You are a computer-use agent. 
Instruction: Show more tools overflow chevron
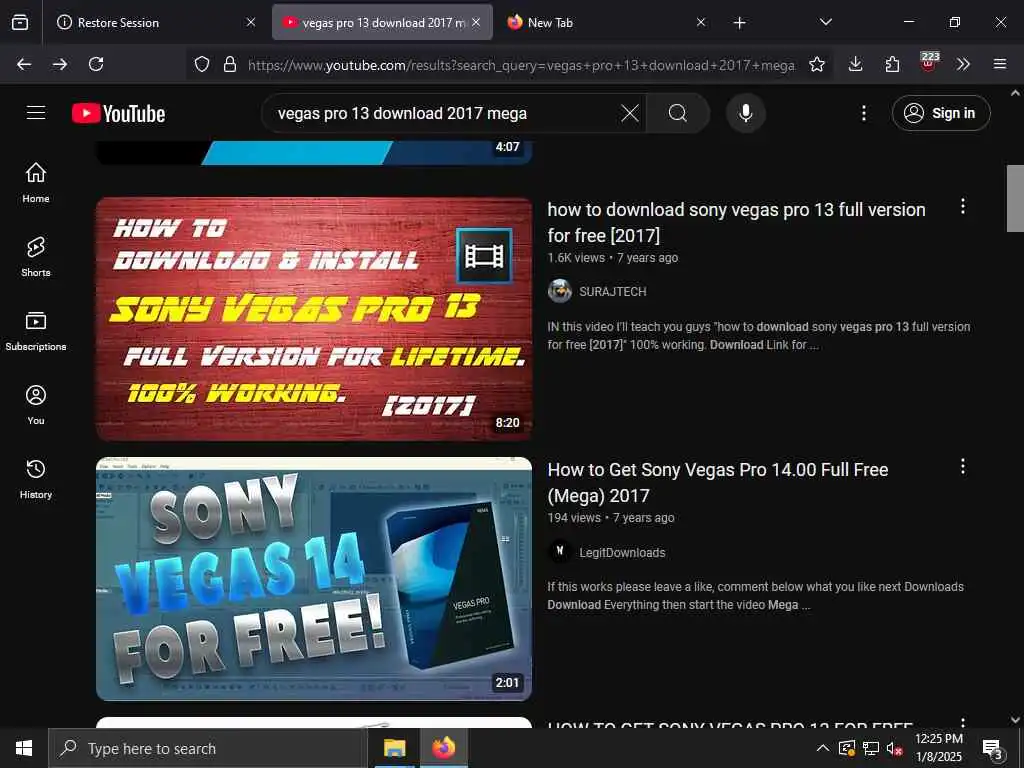(x=963, y=64)
